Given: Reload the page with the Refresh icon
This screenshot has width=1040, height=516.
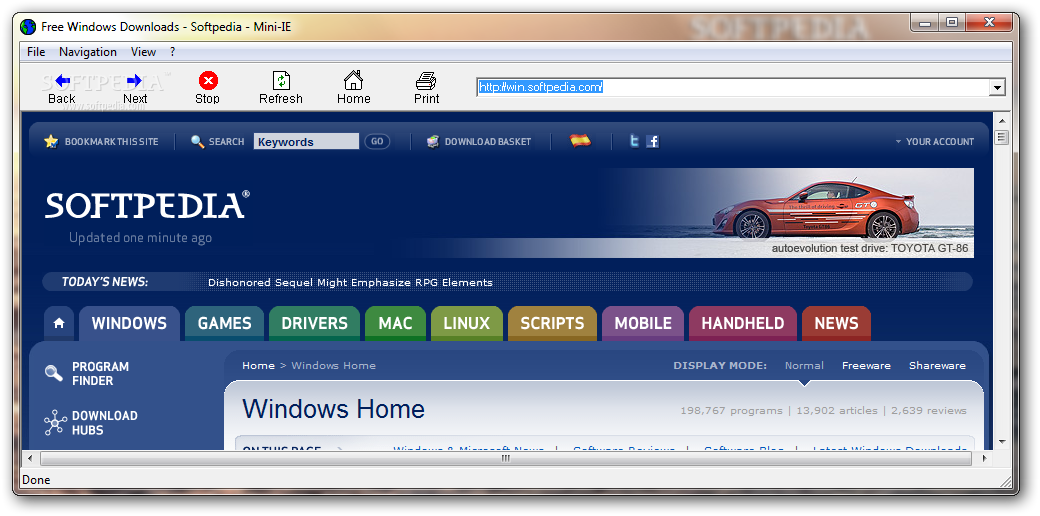Looking at the screenshot, I should click(x=281, y=81).
